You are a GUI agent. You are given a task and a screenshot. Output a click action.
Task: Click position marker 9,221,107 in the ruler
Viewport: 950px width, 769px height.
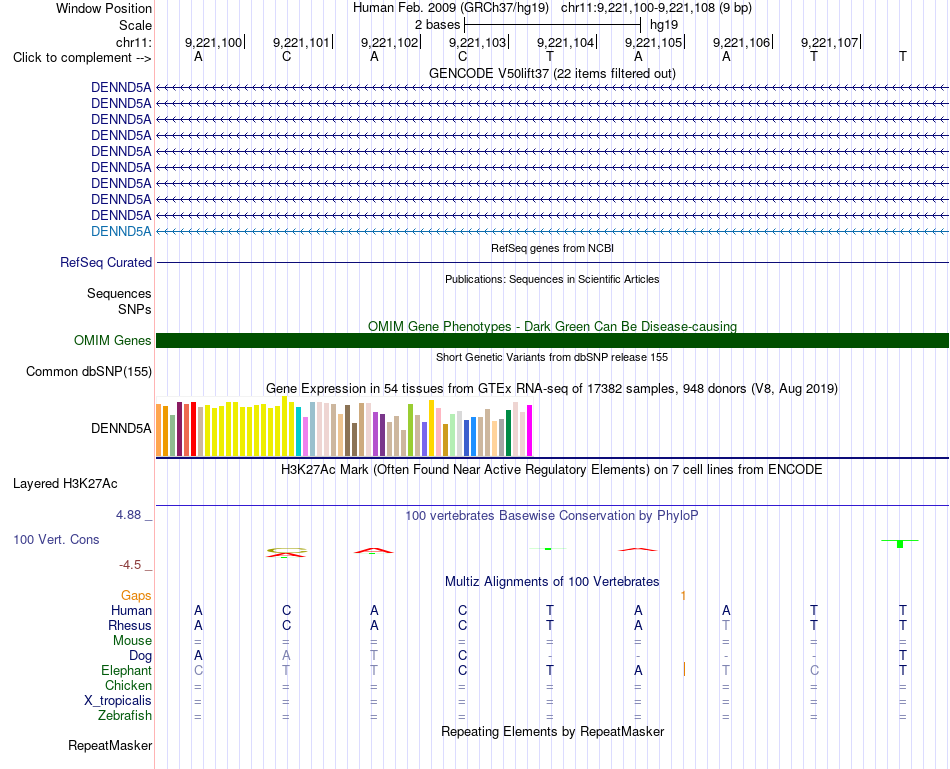829,42
